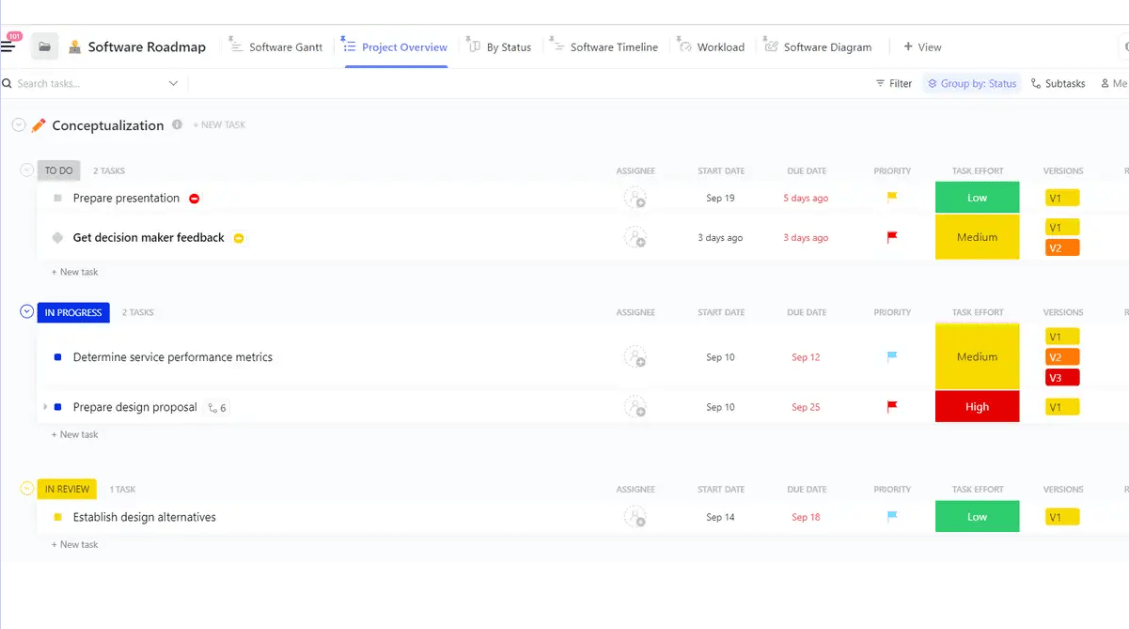Click the red V3 version tag

[1062, 378]
